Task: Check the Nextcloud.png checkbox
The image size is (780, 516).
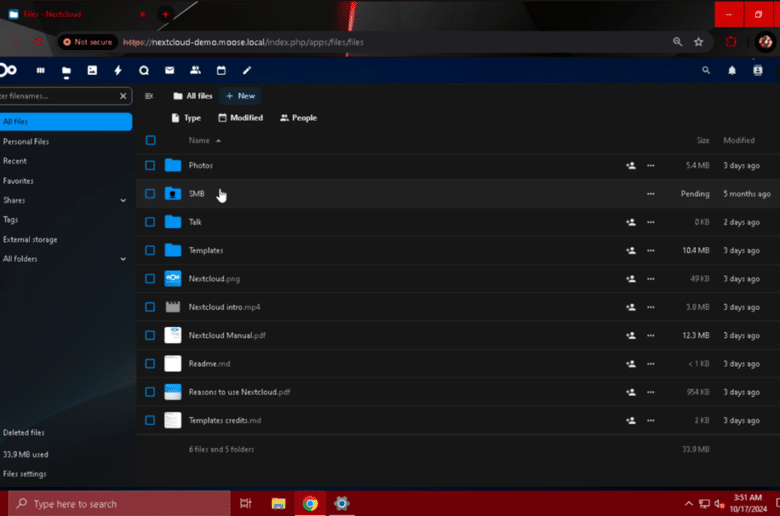Action: point(150,279)
